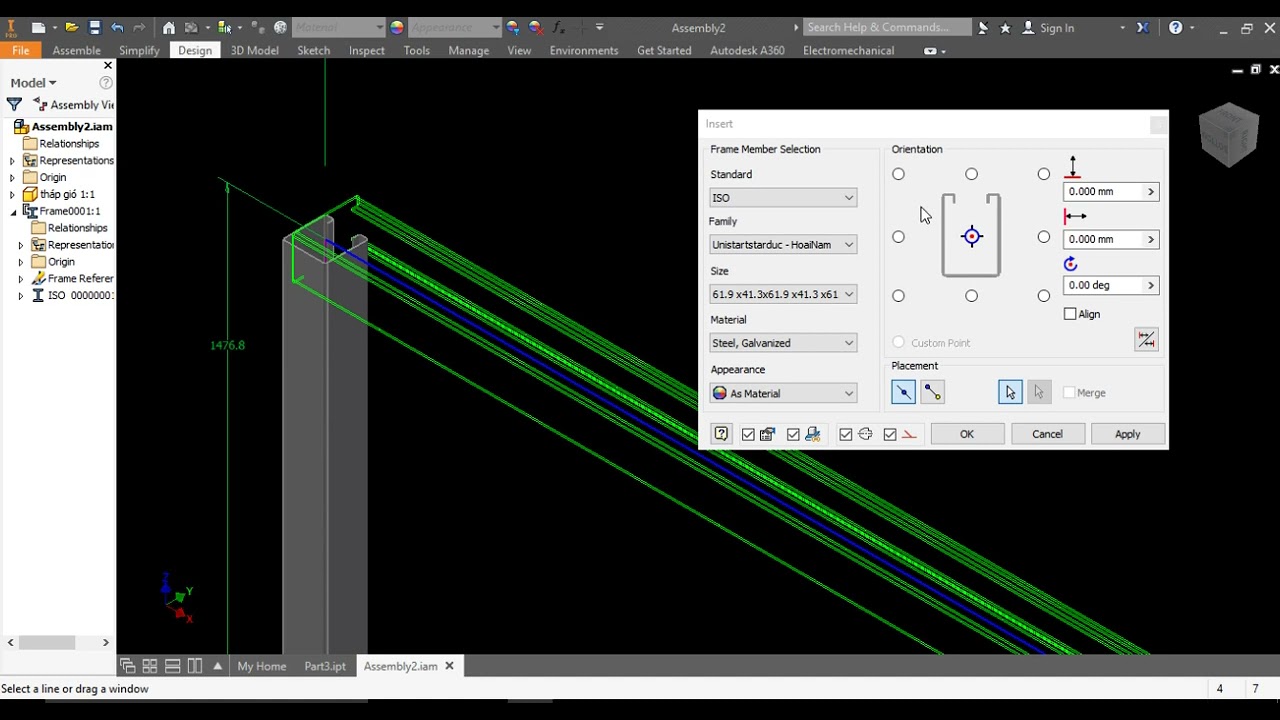This screenshot has width=1280, height=720.
Task: Click the appearance color wheel icon in toolbar
Action: (397, 28)
